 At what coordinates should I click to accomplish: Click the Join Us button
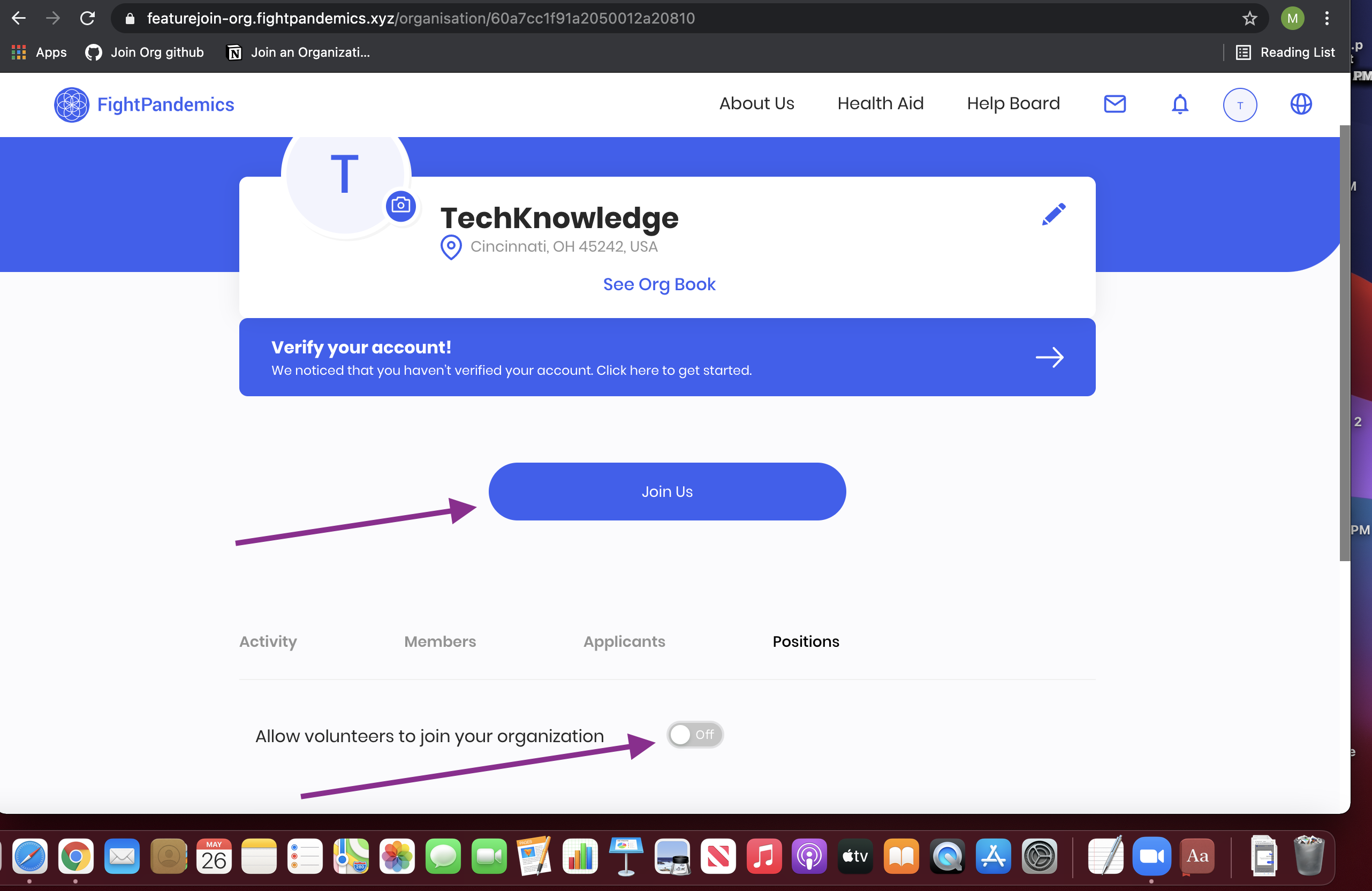[667, 492]
